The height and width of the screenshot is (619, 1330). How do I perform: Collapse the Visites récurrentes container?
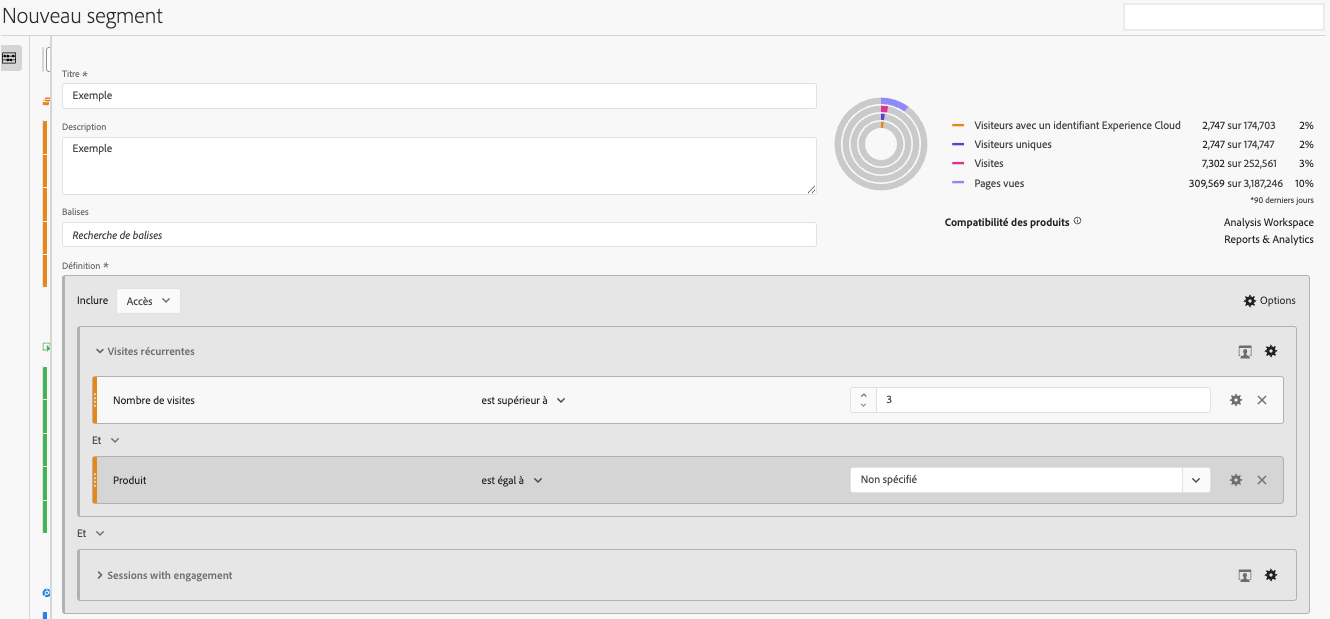click(x=100, y=351)
